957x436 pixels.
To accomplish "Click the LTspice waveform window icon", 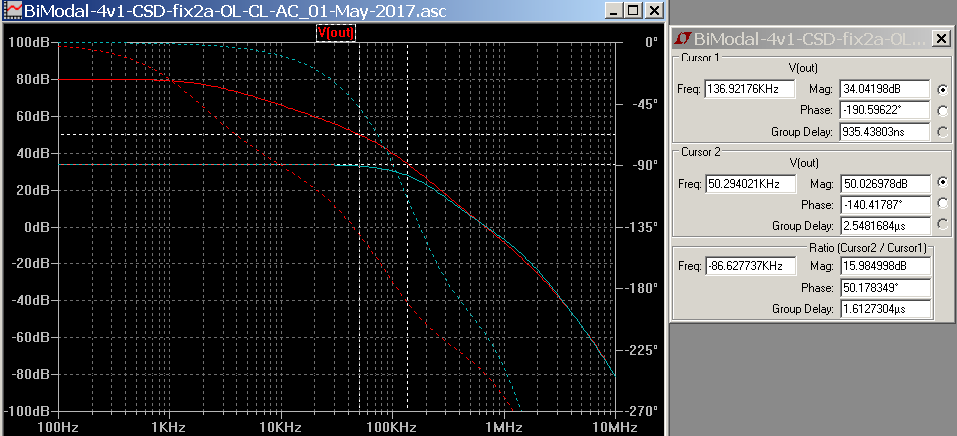I will click(x=13, y=10).
